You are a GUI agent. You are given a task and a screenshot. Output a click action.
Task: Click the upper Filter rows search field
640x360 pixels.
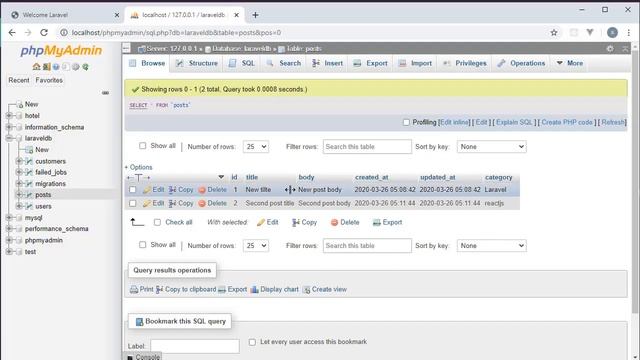point(367,147)
